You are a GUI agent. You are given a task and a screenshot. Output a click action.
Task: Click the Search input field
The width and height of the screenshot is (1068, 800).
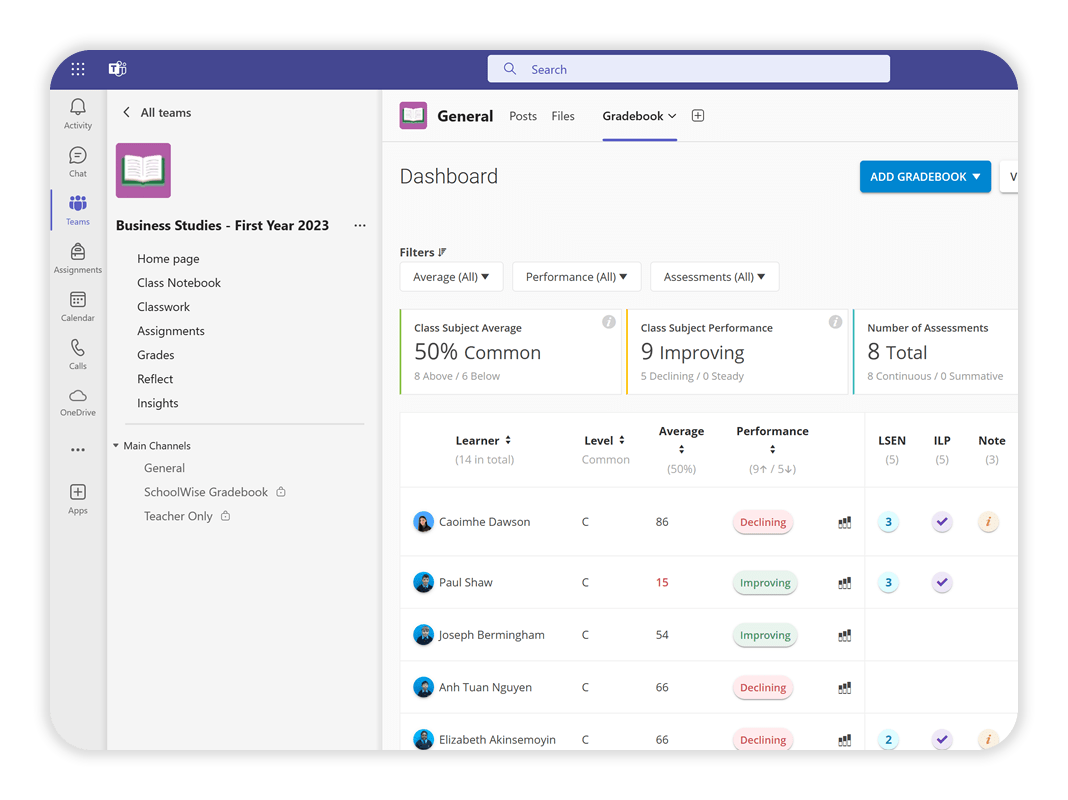(x=688, y=68)
